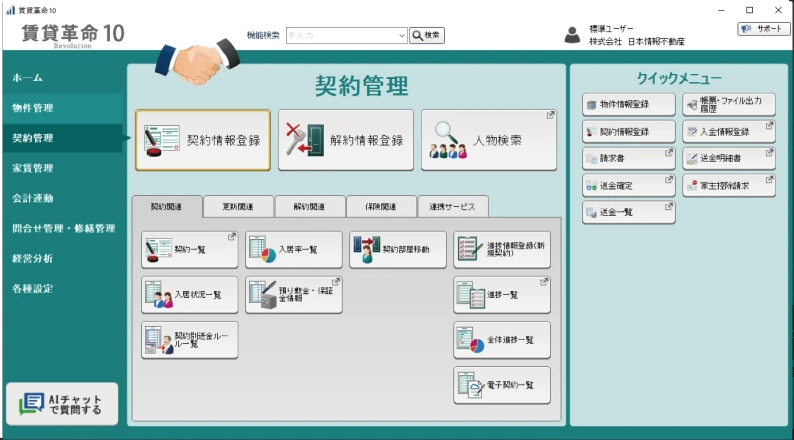Switch to 契約関連 tab
Viewport: 794px width, 440px height.
pyautogui.click(x=167, y=207)
